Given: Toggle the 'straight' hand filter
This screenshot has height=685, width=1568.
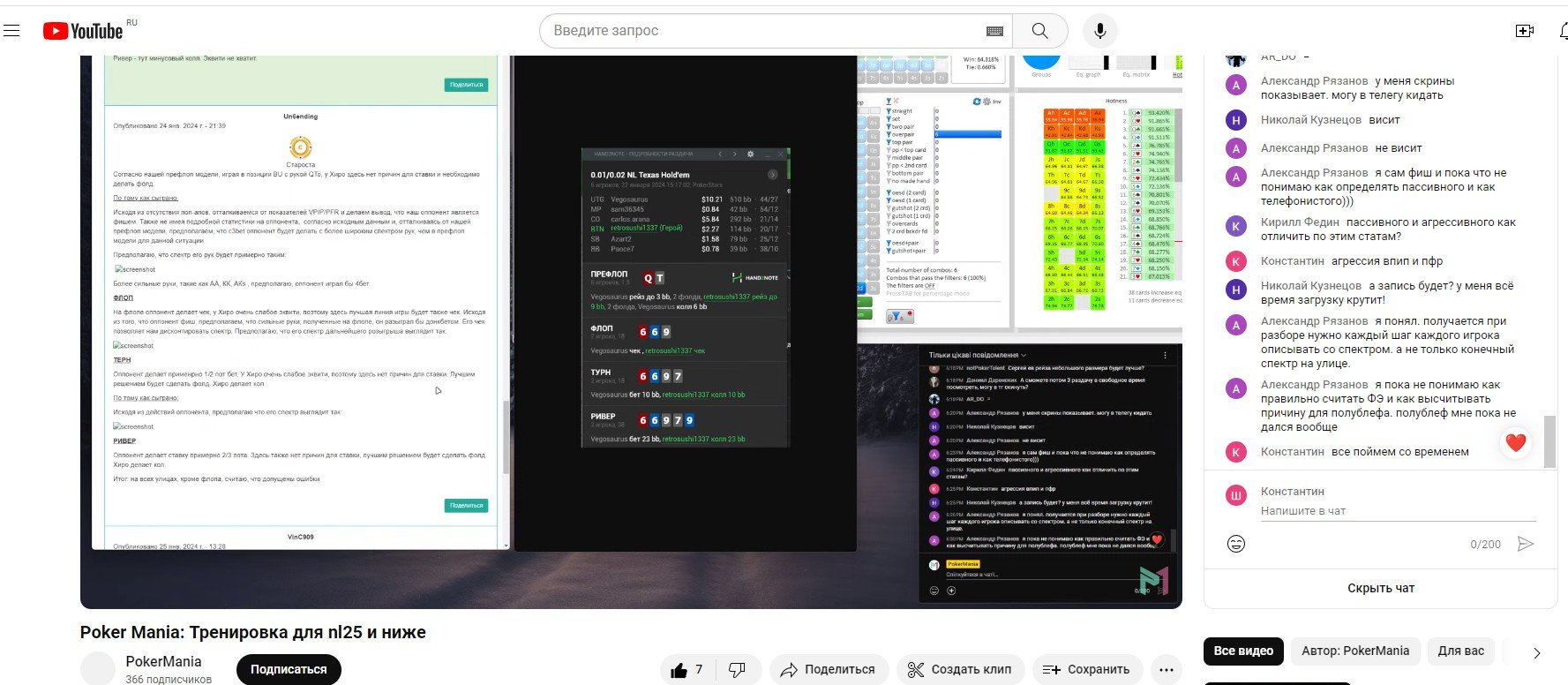Looking at the screenshot, I should (900, 111).
